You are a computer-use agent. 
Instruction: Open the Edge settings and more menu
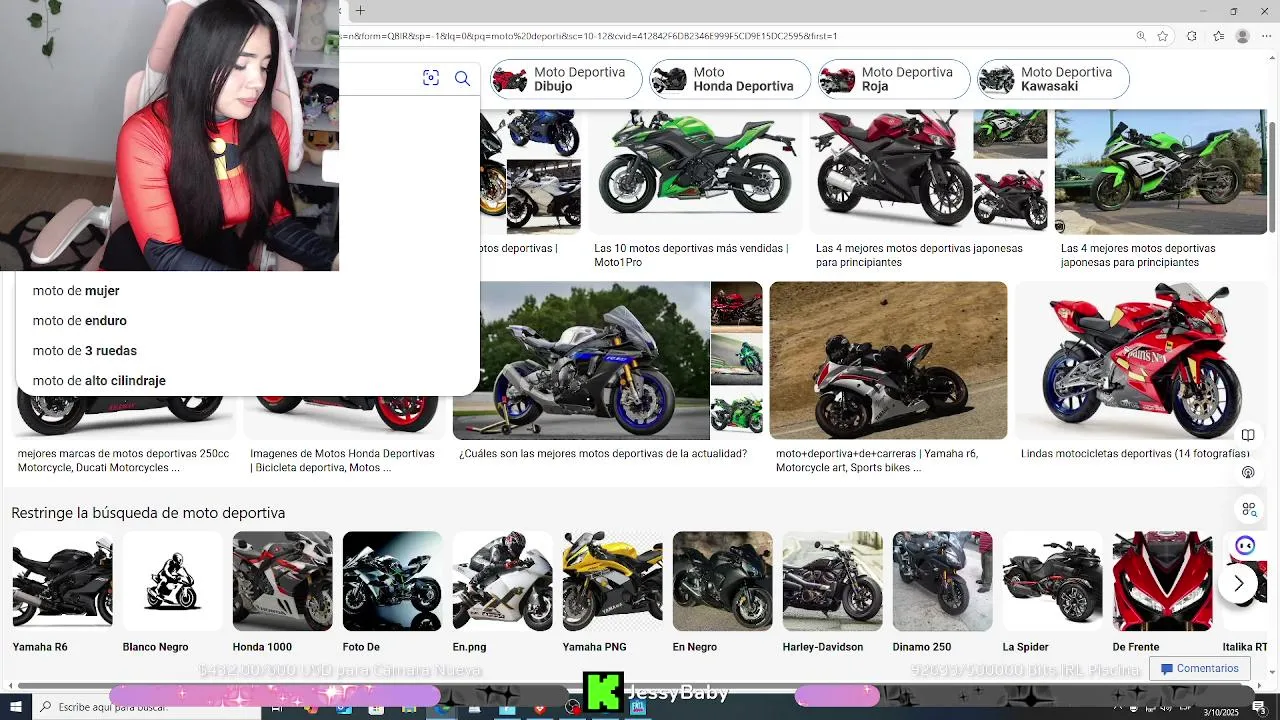click(x=1267, y=36)
